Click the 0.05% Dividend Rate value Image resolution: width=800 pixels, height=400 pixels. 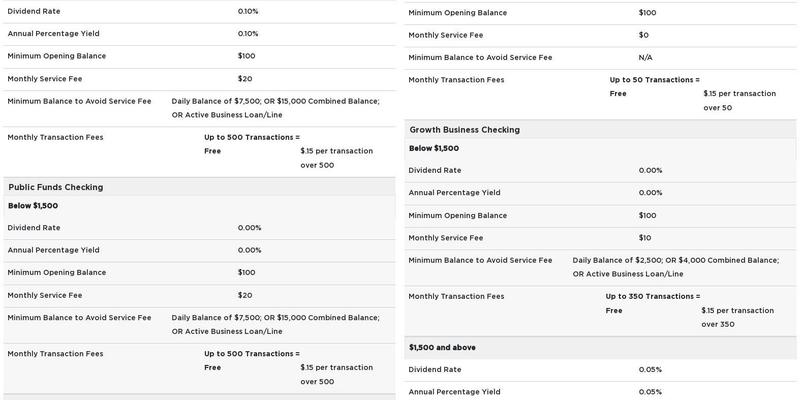pos(650,369)
